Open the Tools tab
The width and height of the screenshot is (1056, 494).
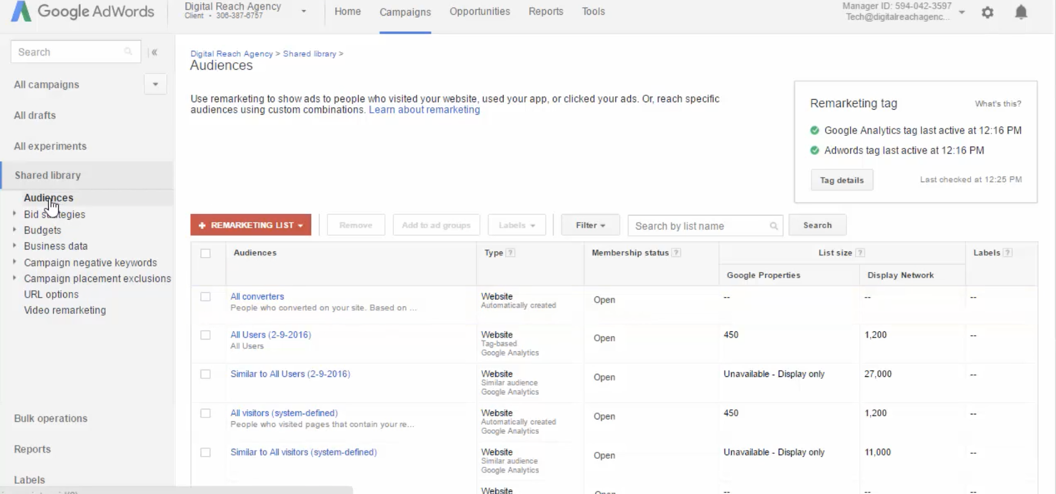pyautogui.click(x=593, y=11)
